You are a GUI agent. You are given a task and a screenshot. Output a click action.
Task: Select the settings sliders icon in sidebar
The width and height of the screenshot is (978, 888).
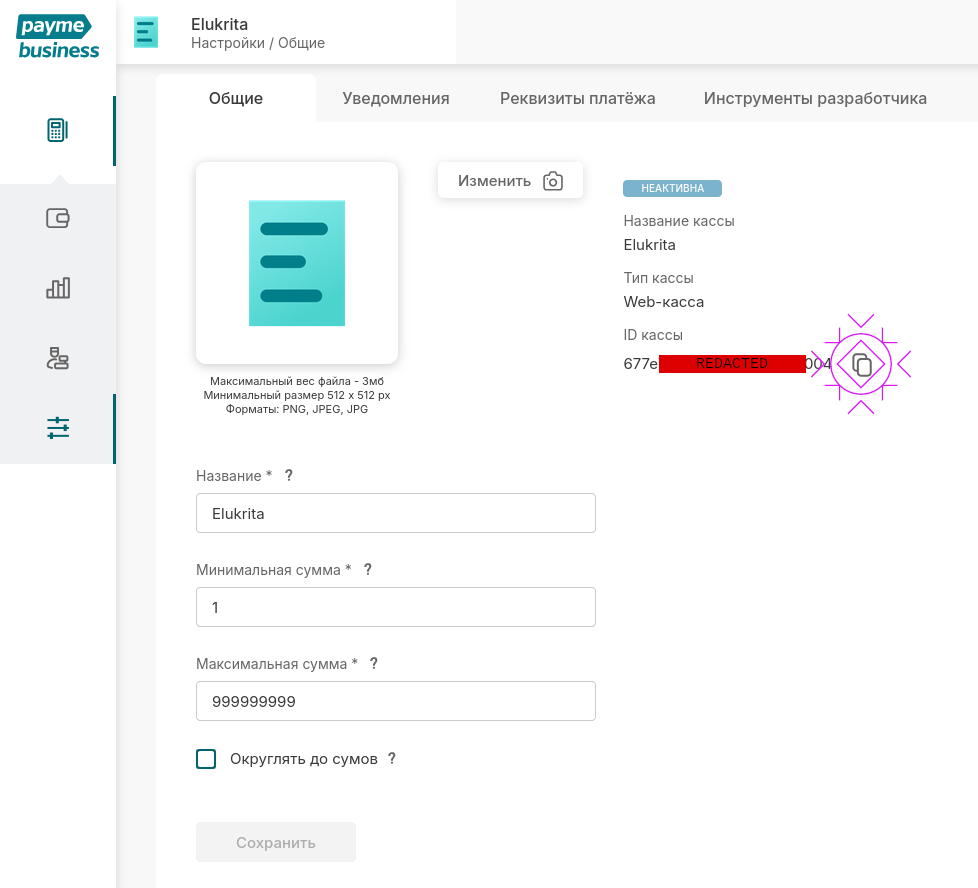(58, 428)
